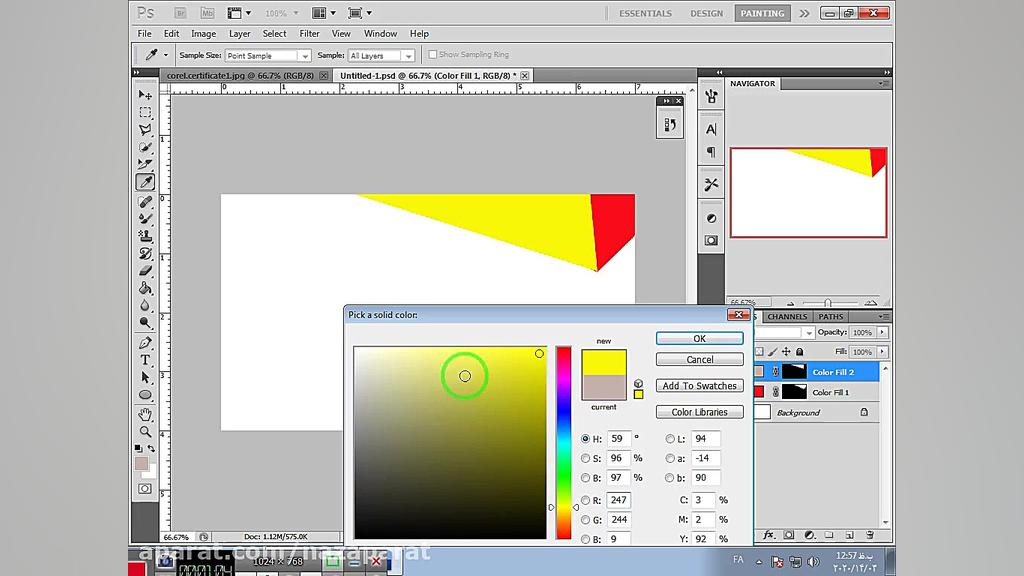Switch to the Channels tab
Viewport: 1024px width, 576px height.
787,317
